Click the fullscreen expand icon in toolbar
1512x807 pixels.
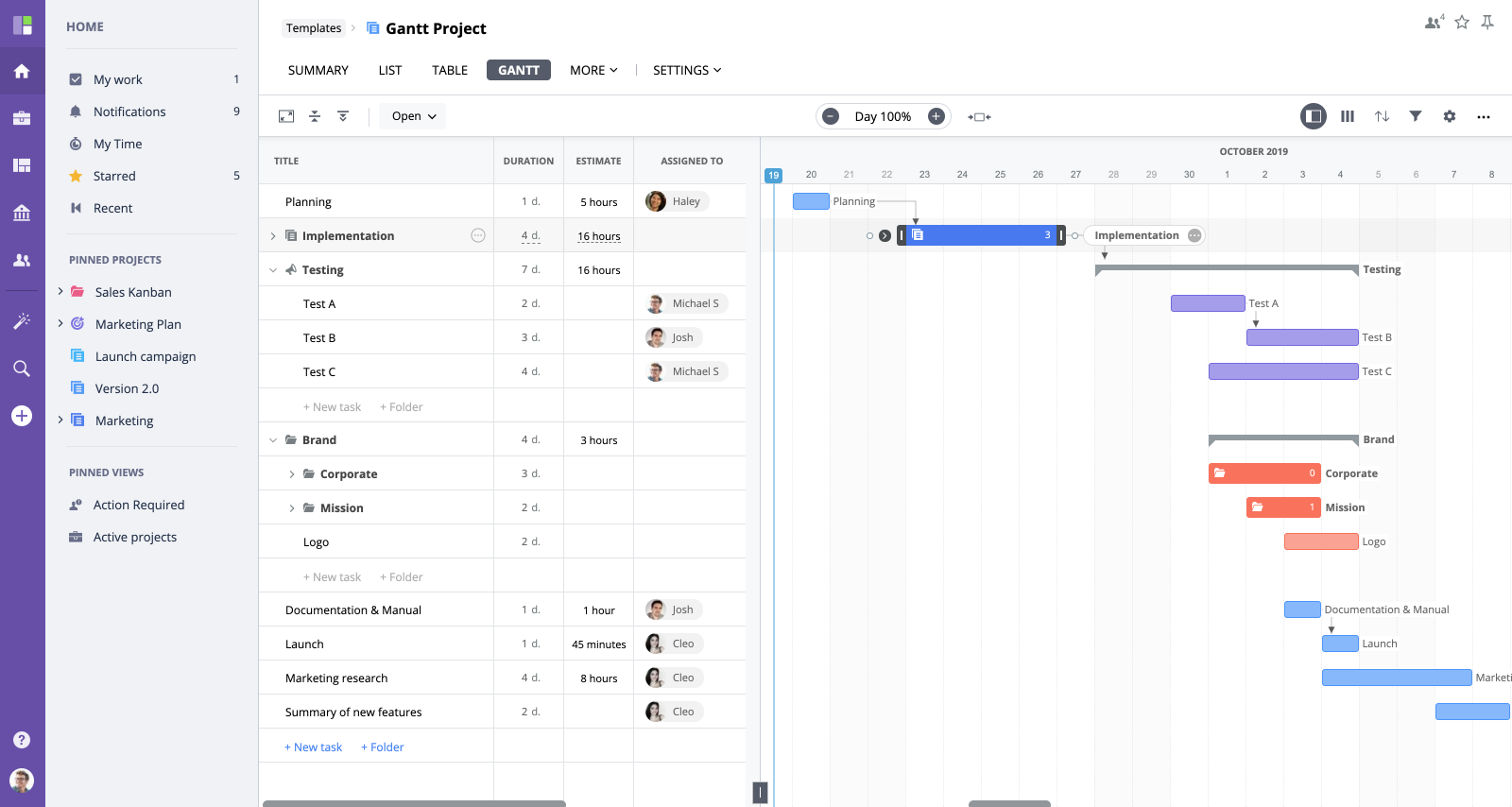(286, 116)
